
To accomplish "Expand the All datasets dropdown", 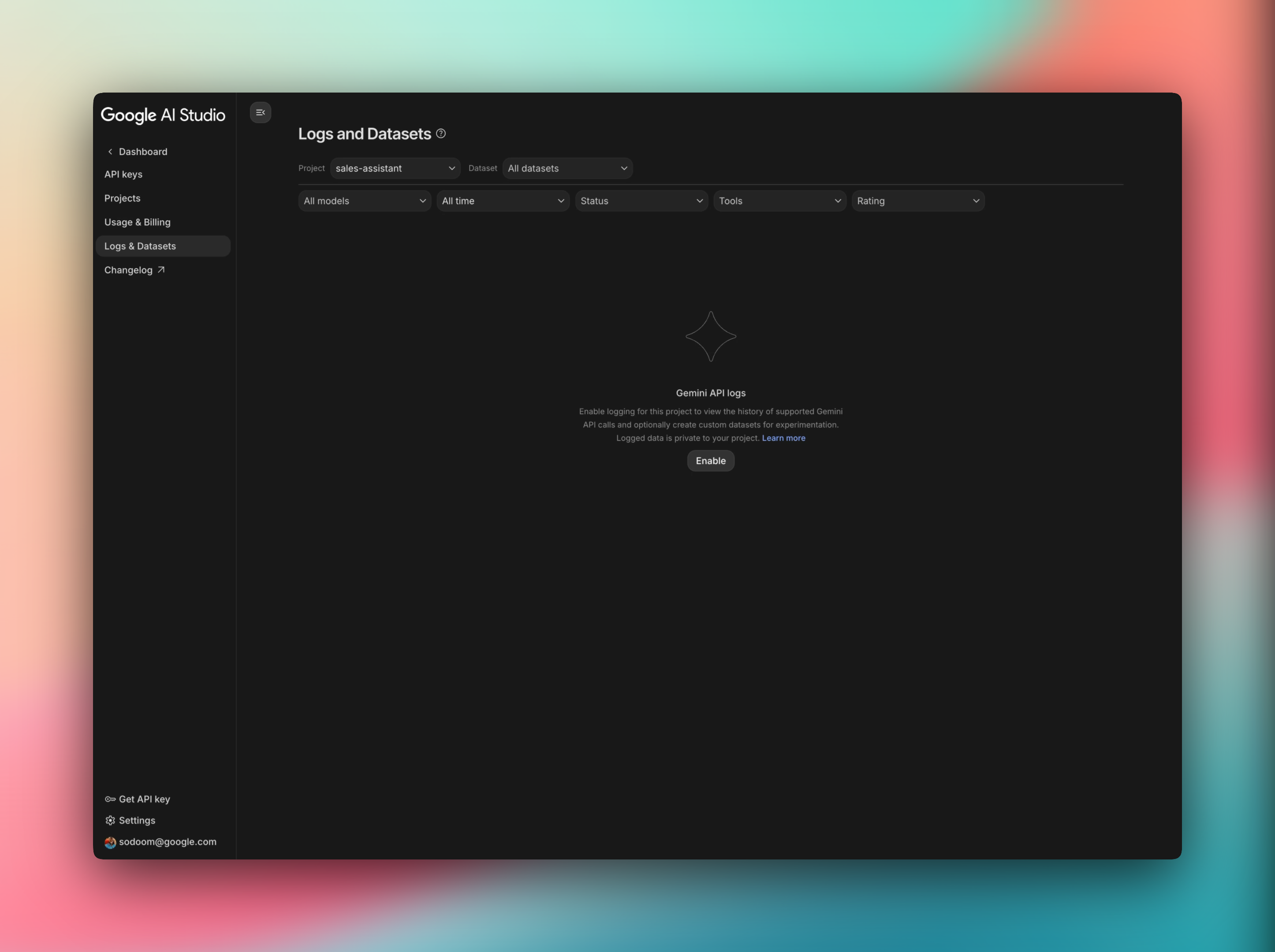I will click(567, 168).
